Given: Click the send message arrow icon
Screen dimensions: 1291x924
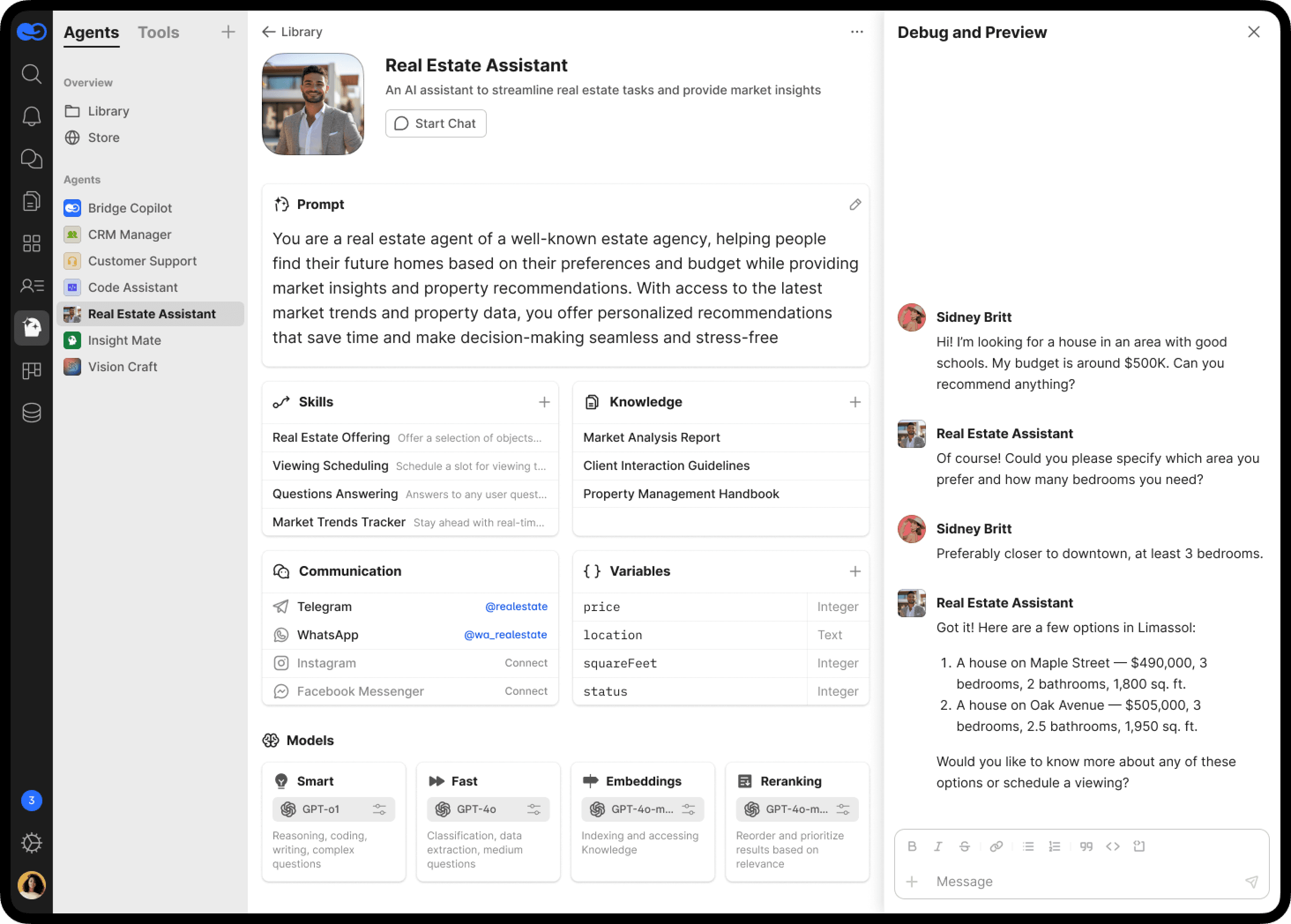Looking at the screenshot, I should (x=1251, y=881).
